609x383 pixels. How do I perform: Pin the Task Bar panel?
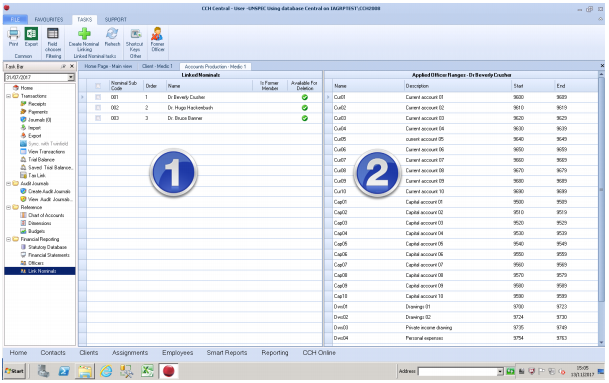point(63,66)
